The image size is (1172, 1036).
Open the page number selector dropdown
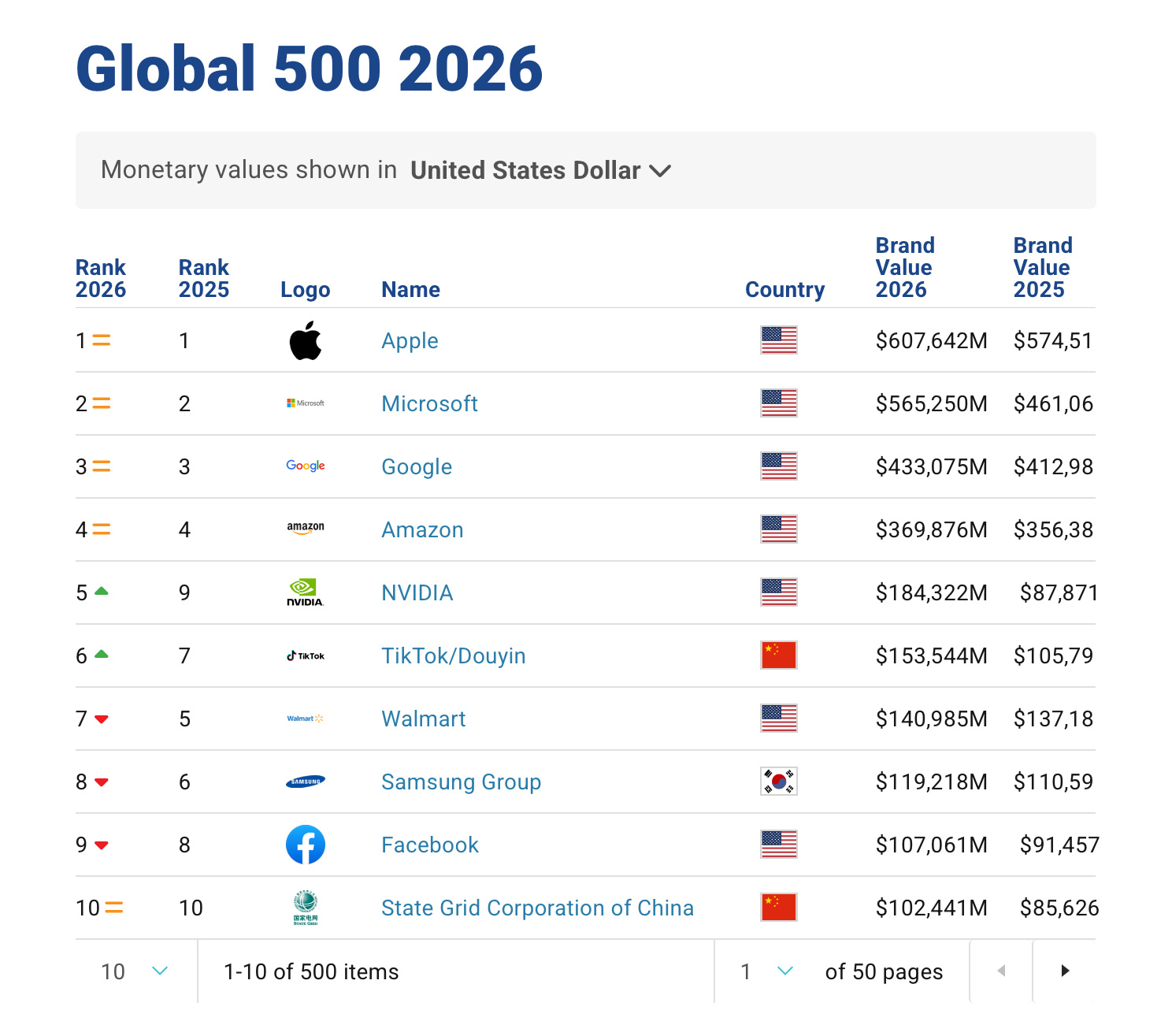(x=766, y=971)
